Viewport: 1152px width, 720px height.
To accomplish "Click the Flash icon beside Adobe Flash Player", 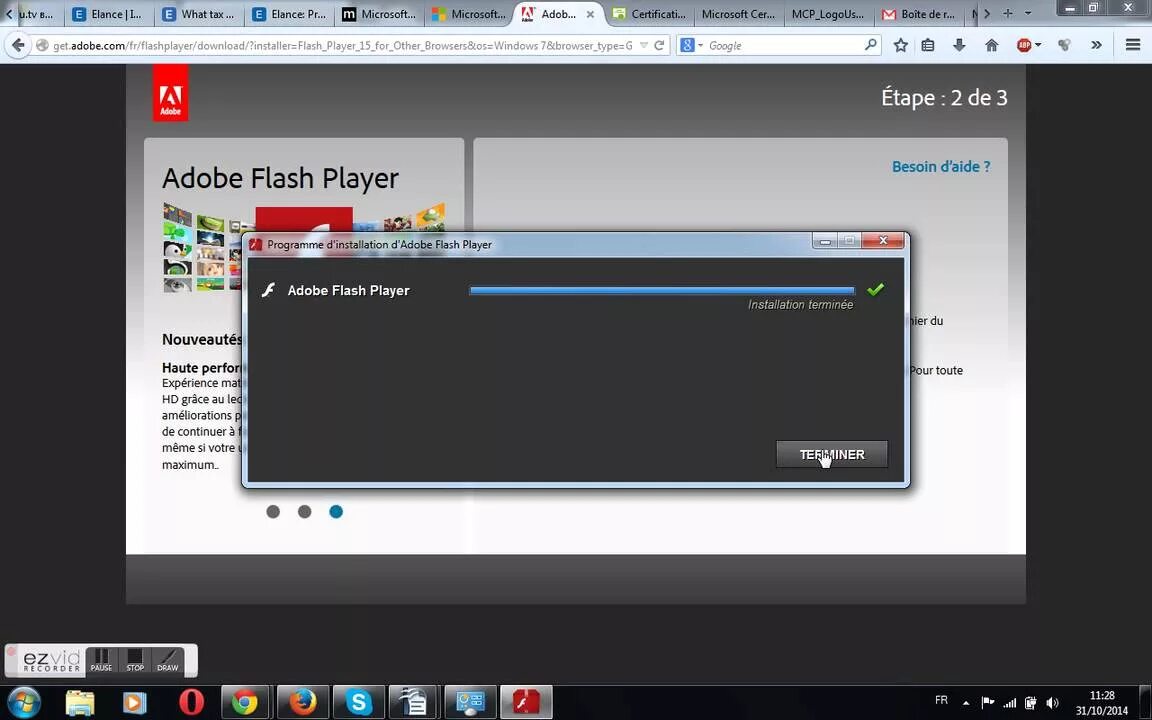I will [269, 290].
